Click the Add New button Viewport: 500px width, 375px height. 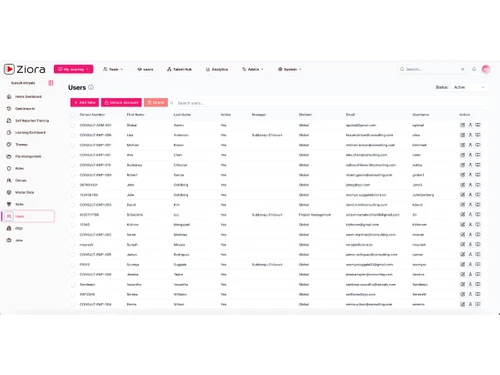[85, 102]
